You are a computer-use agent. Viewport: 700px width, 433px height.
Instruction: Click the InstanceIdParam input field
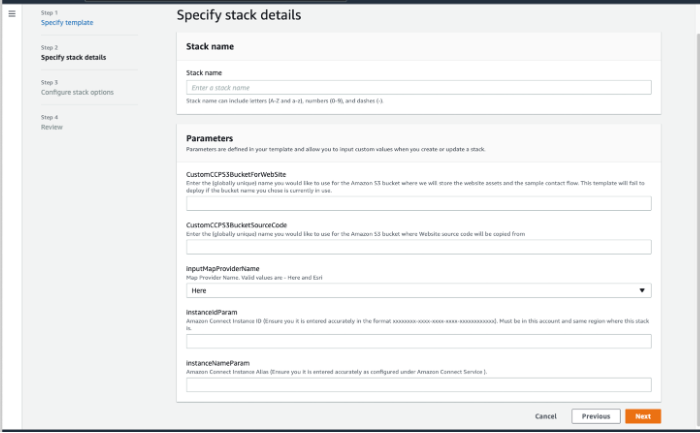click(x=418, y=341)
